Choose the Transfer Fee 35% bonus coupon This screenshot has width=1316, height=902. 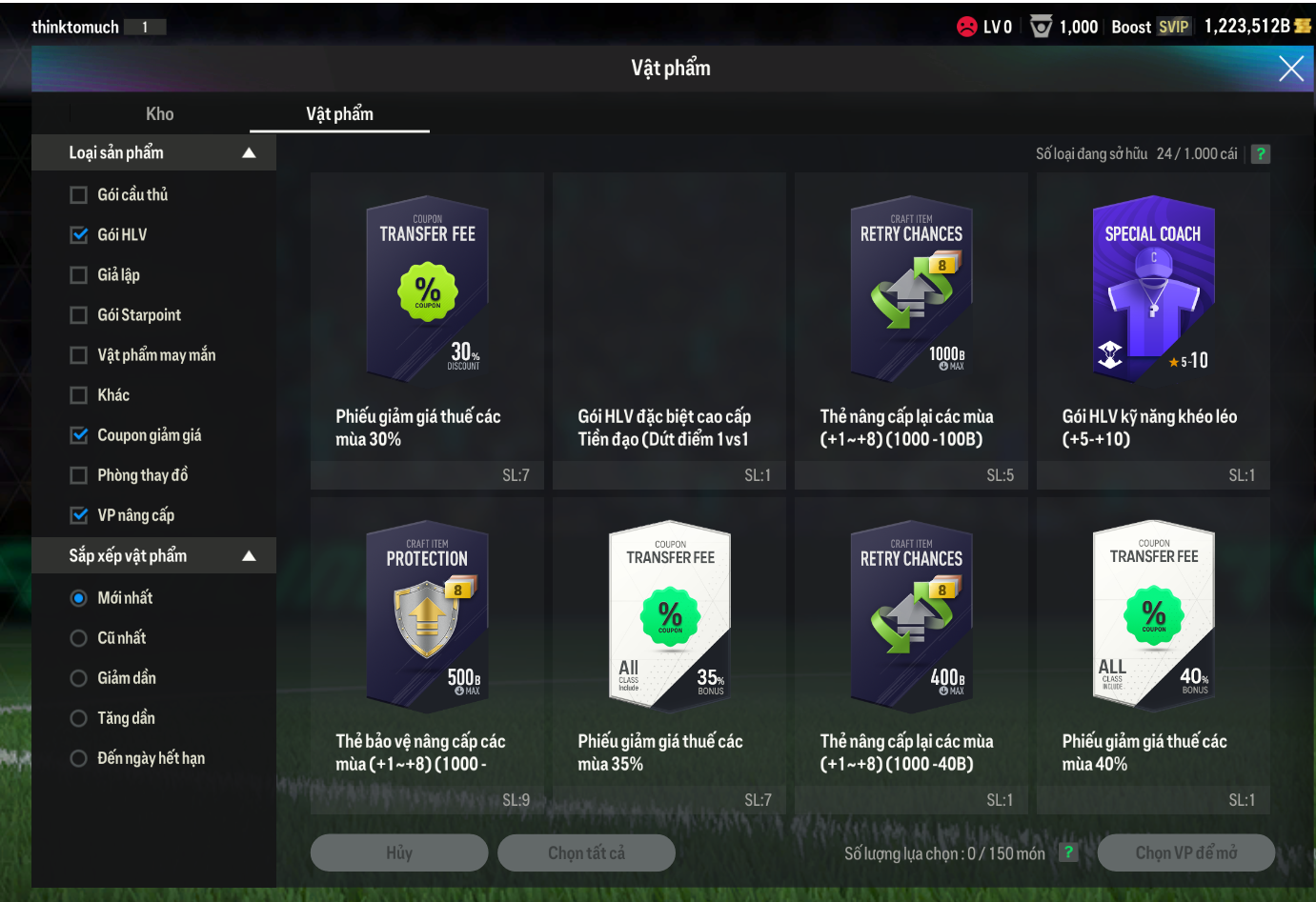click(x=669, y=655)
